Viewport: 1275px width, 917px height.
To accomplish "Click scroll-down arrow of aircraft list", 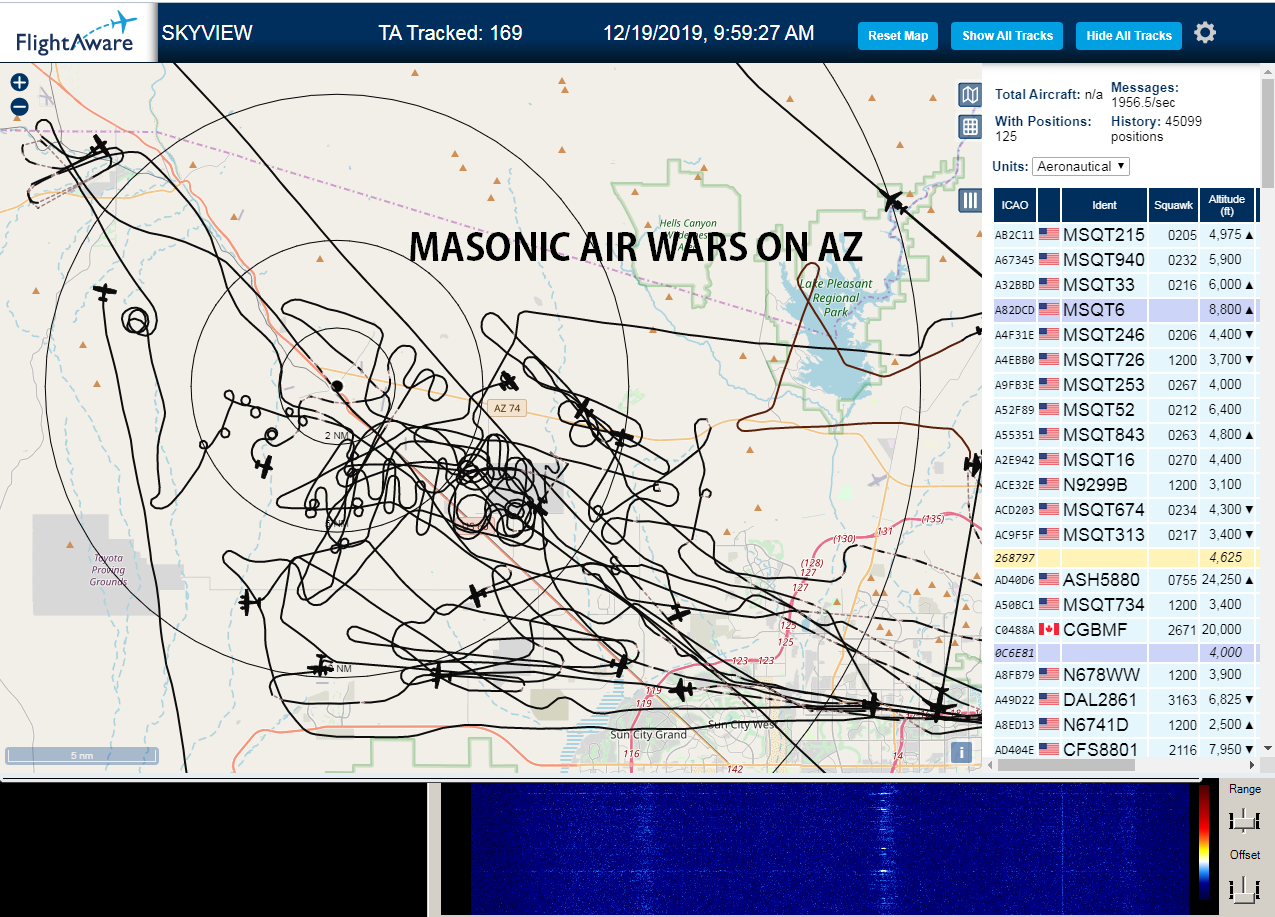I will 1268,748.
